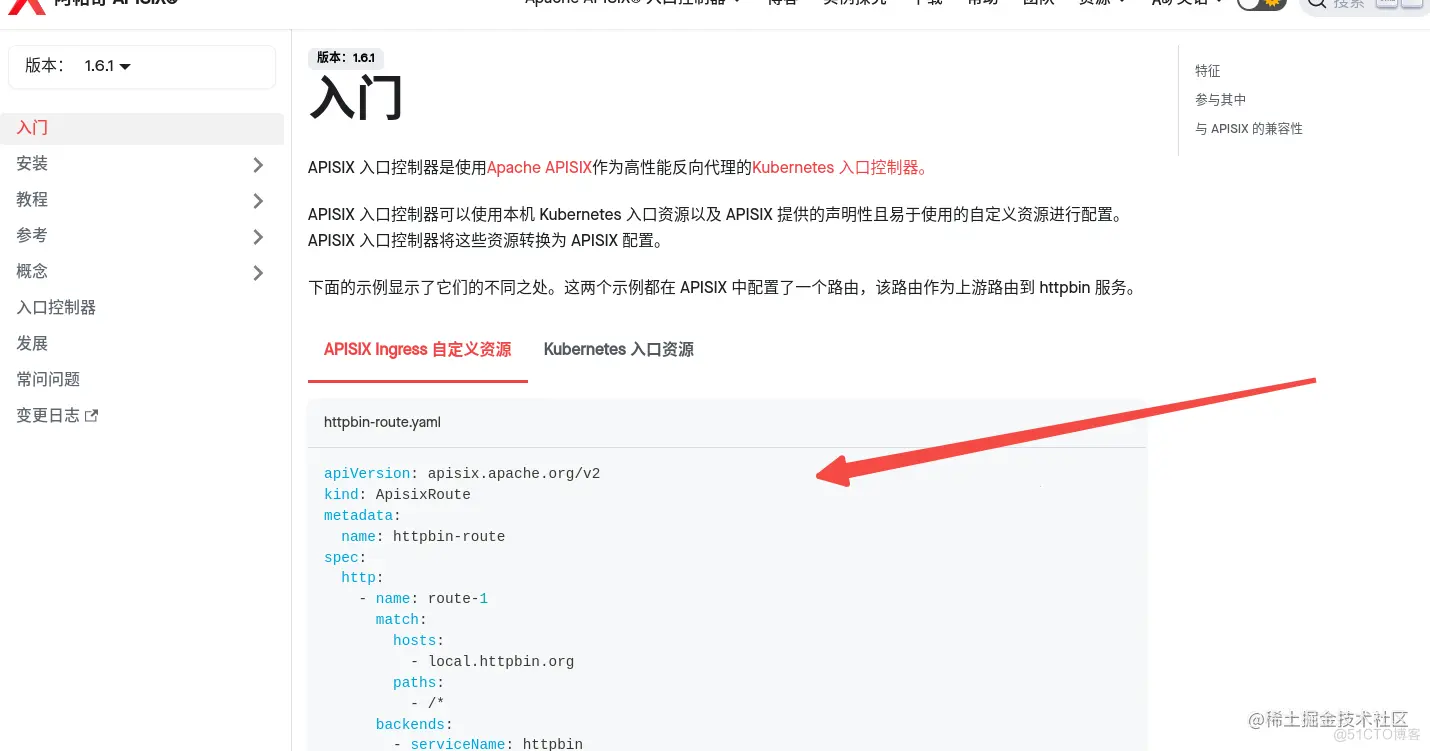Follow the Kubernetes 入口控制器 link

click(x=839, y=168)
